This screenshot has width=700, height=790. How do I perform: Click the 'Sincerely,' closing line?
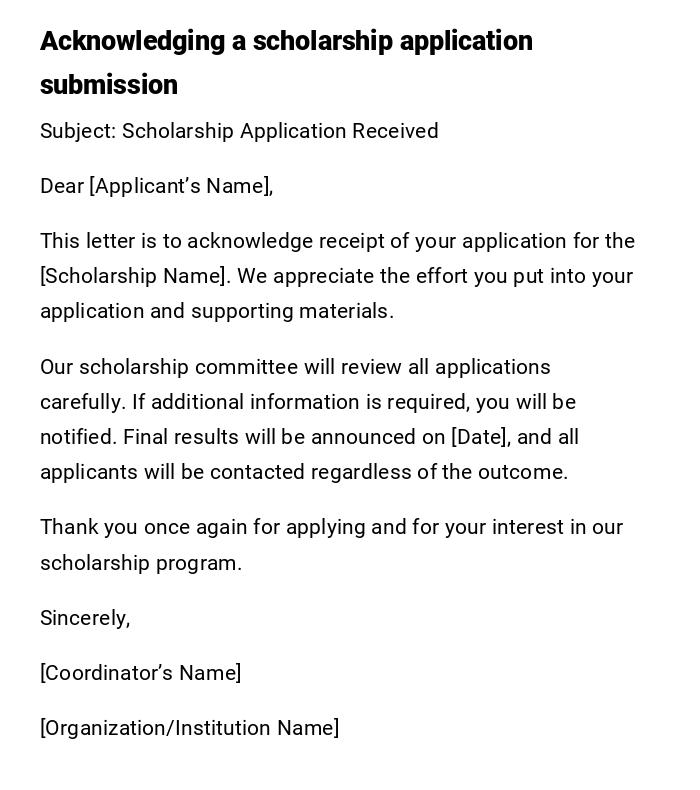click(x=85, y=618)
